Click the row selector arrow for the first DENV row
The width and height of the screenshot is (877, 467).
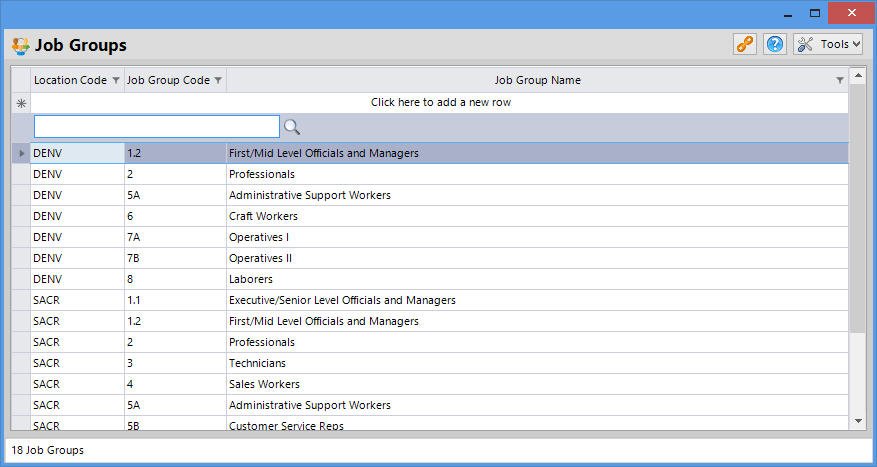(x=21, y=153)
